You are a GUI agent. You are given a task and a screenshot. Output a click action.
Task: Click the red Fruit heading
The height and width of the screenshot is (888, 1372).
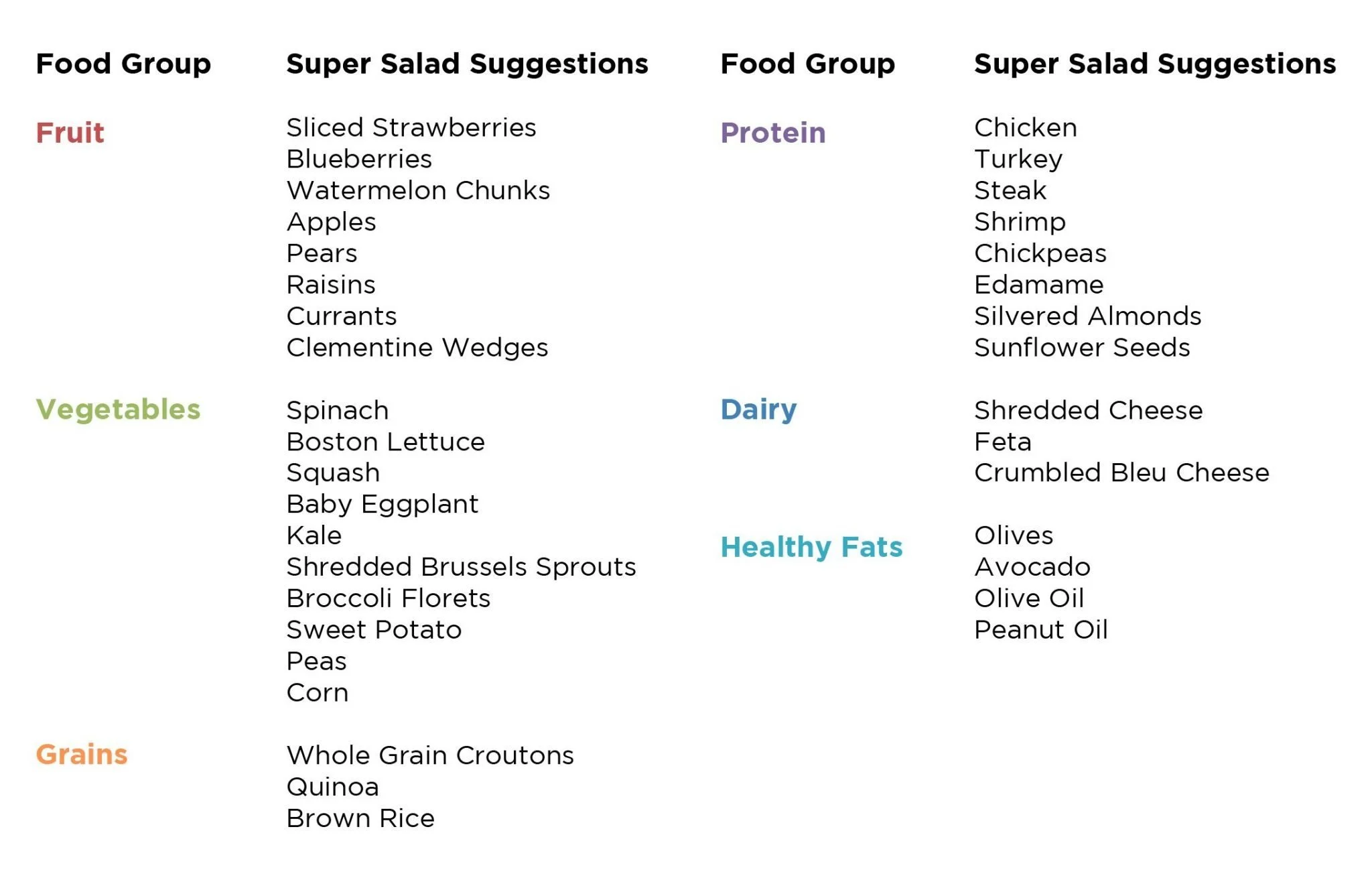click(70, 133)
